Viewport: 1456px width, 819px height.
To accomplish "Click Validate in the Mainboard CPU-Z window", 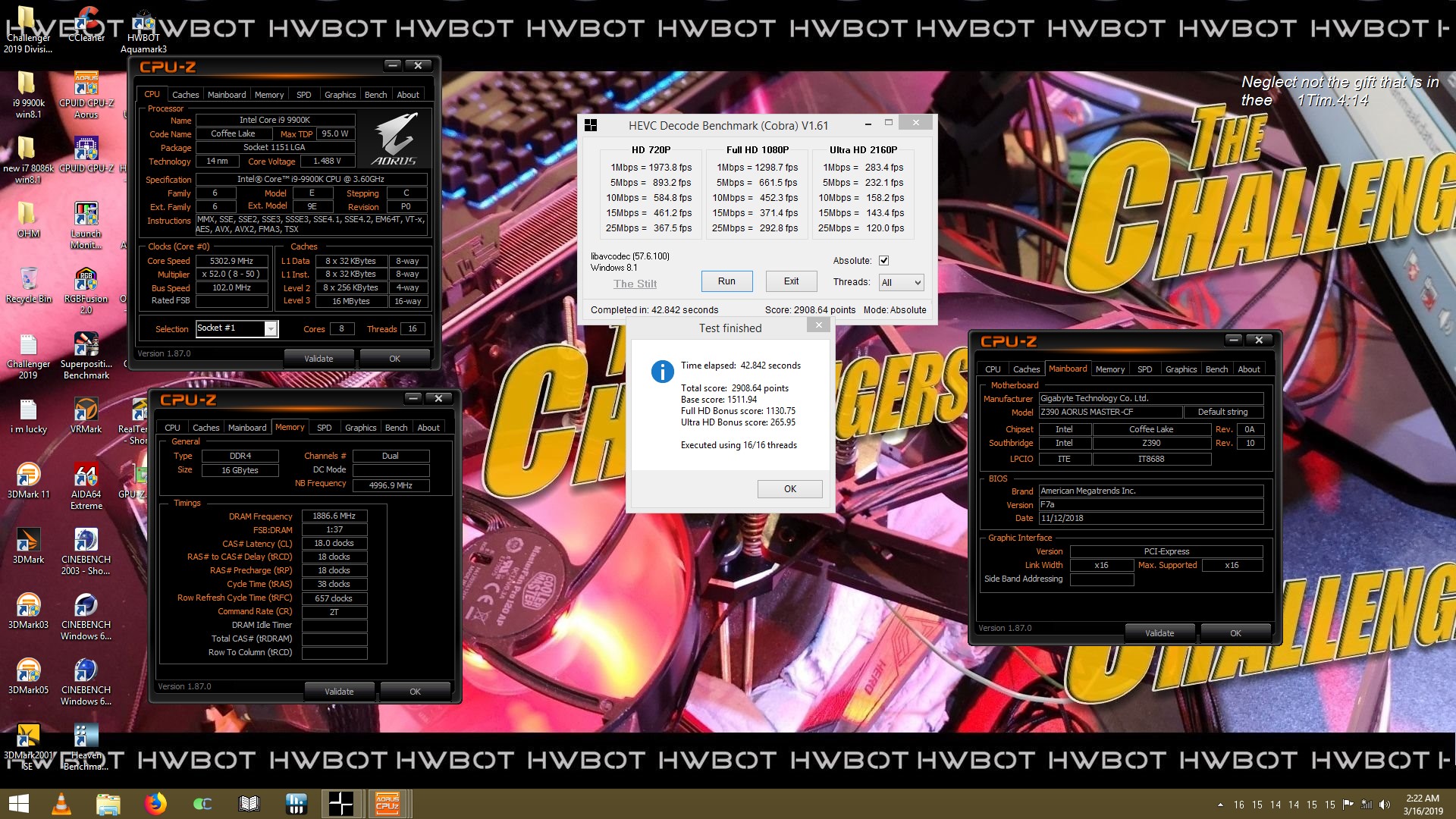I will click(1159, 633).
